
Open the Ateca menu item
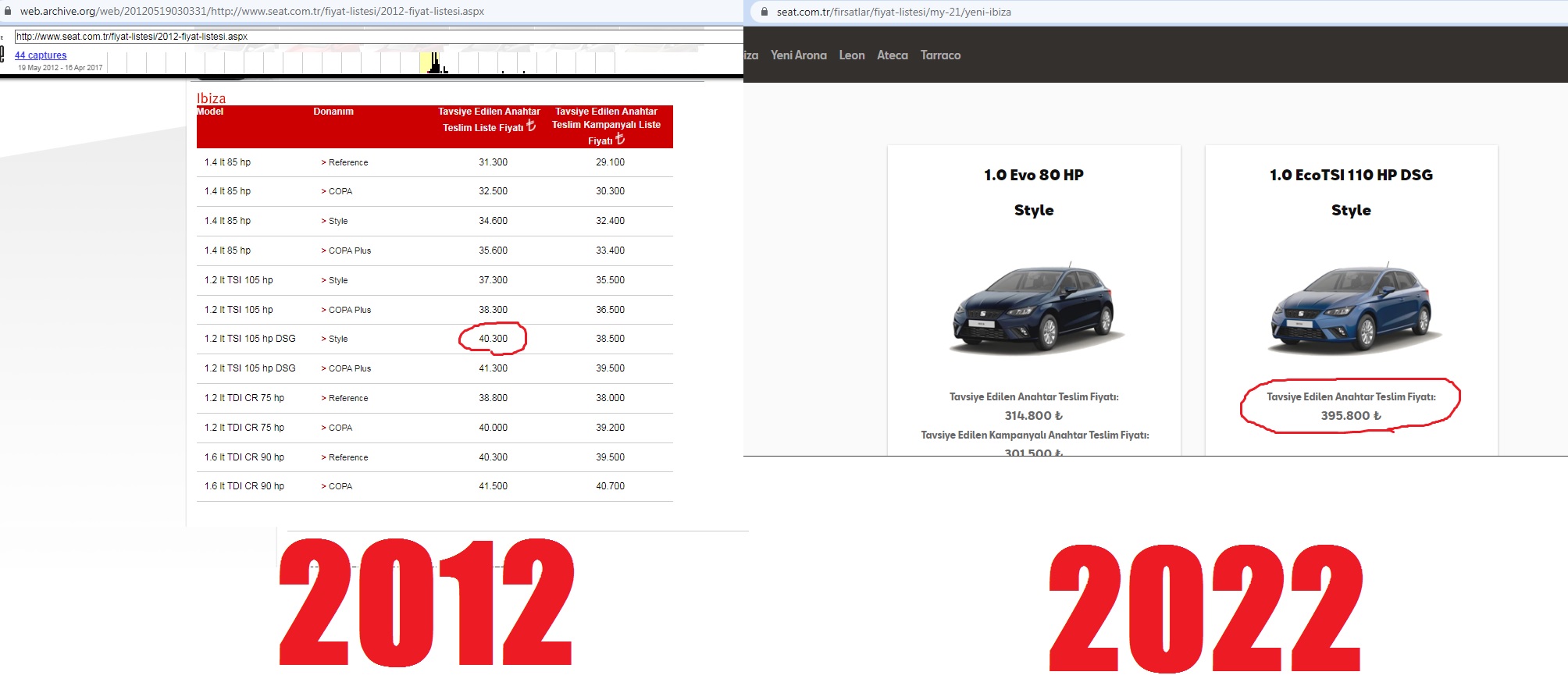click(x=893, y=55)
